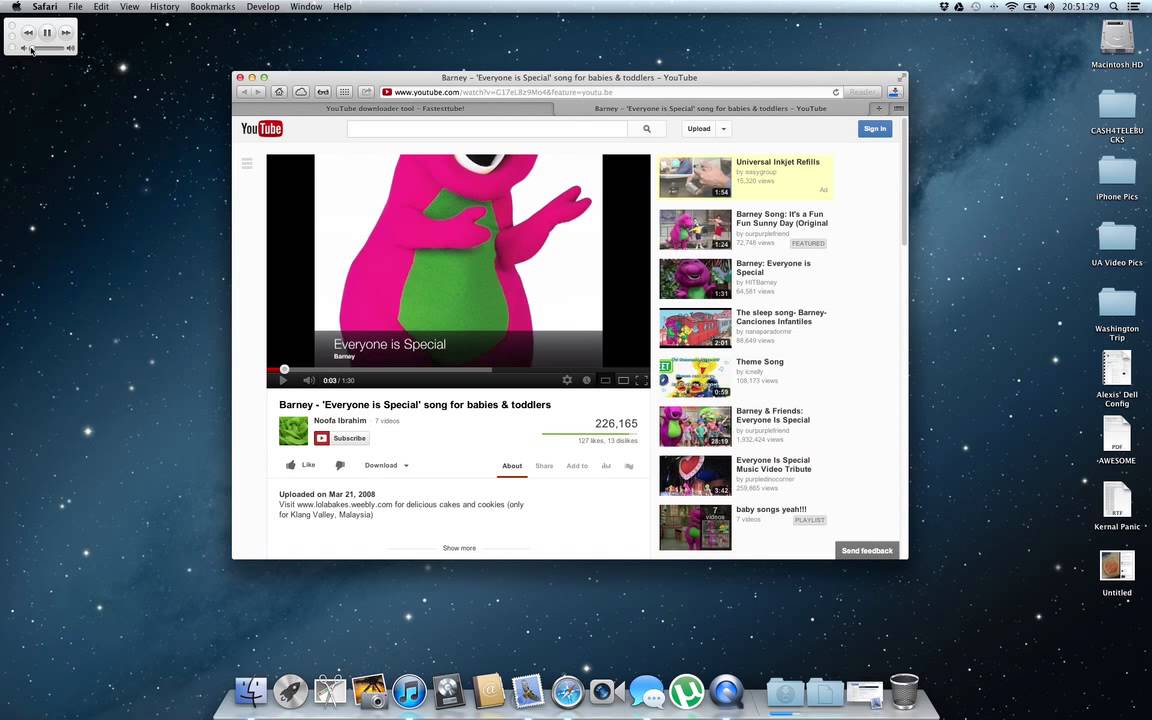Screen dimensions: 1152x720
Task: Open the YouTube guide menu icon
Action: [x=247, y=163]
